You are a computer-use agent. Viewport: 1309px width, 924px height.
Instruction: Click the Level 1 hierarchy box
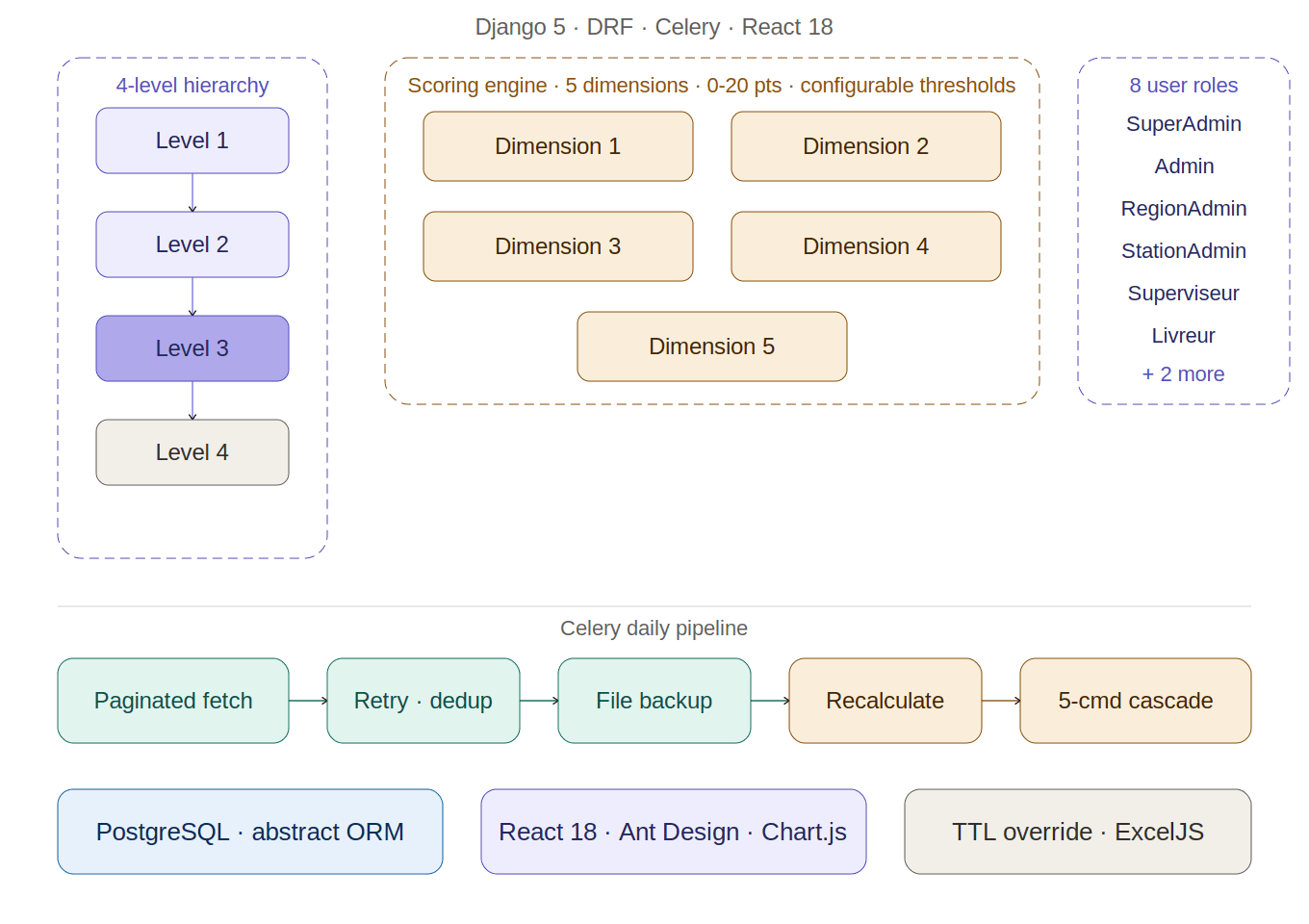pyautogui.click(x=192, y=141)
